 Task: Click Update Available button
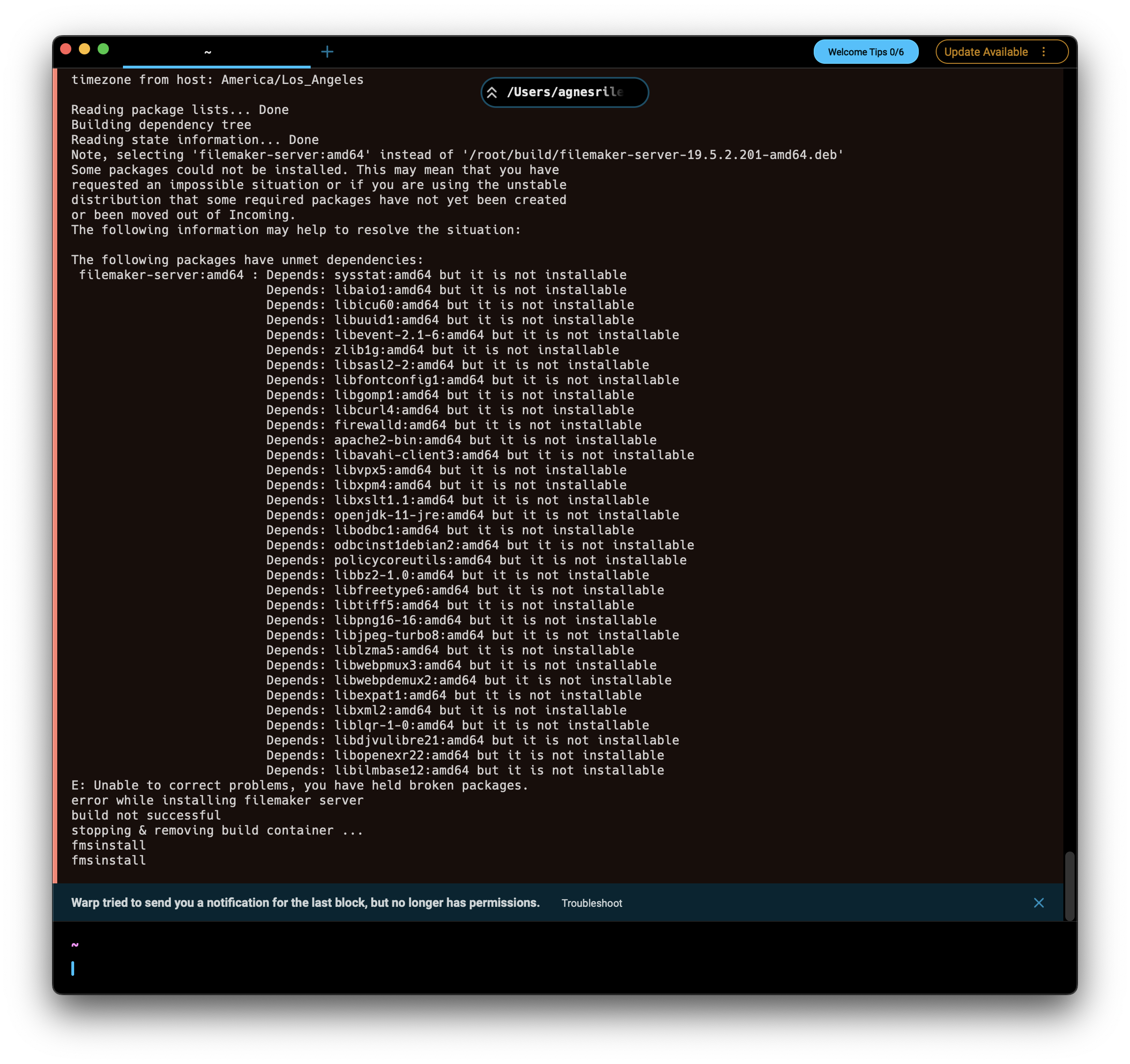coord(986,52)
